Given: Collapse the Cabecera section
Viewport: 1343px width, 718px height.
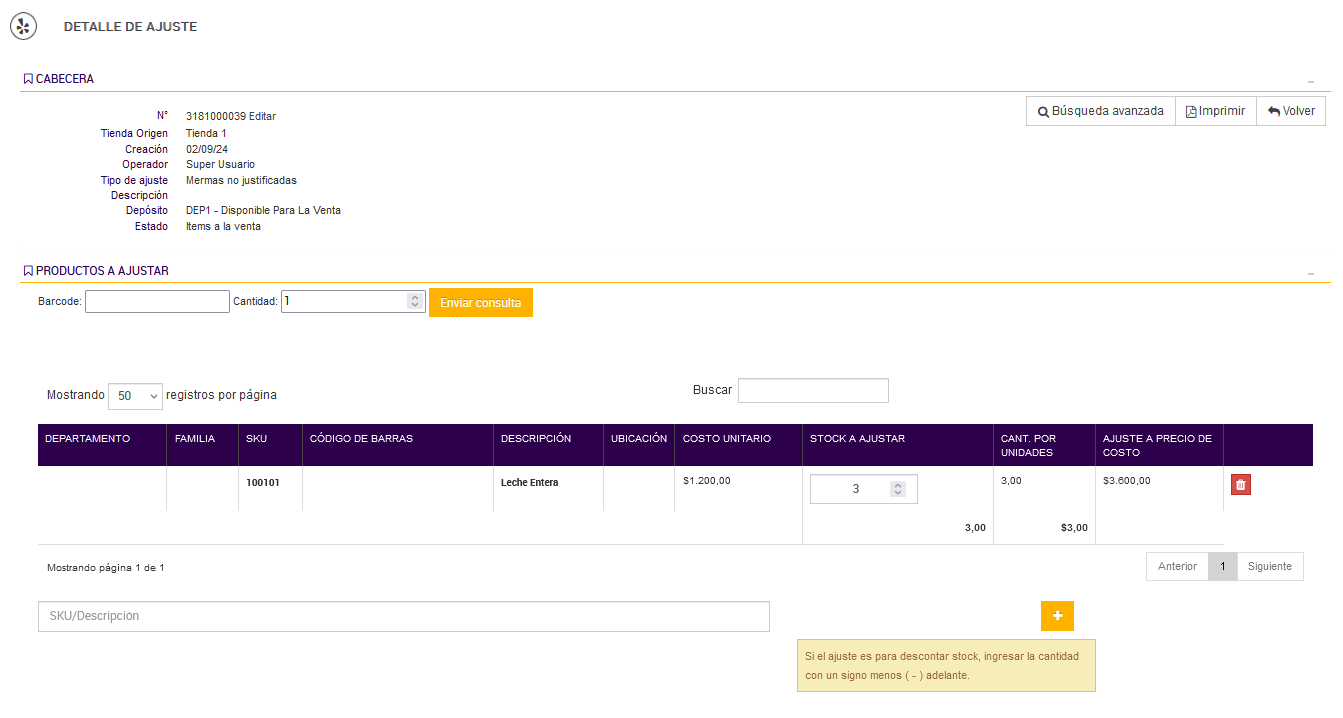Looking at the screenshot, I should click(1310, 81).
